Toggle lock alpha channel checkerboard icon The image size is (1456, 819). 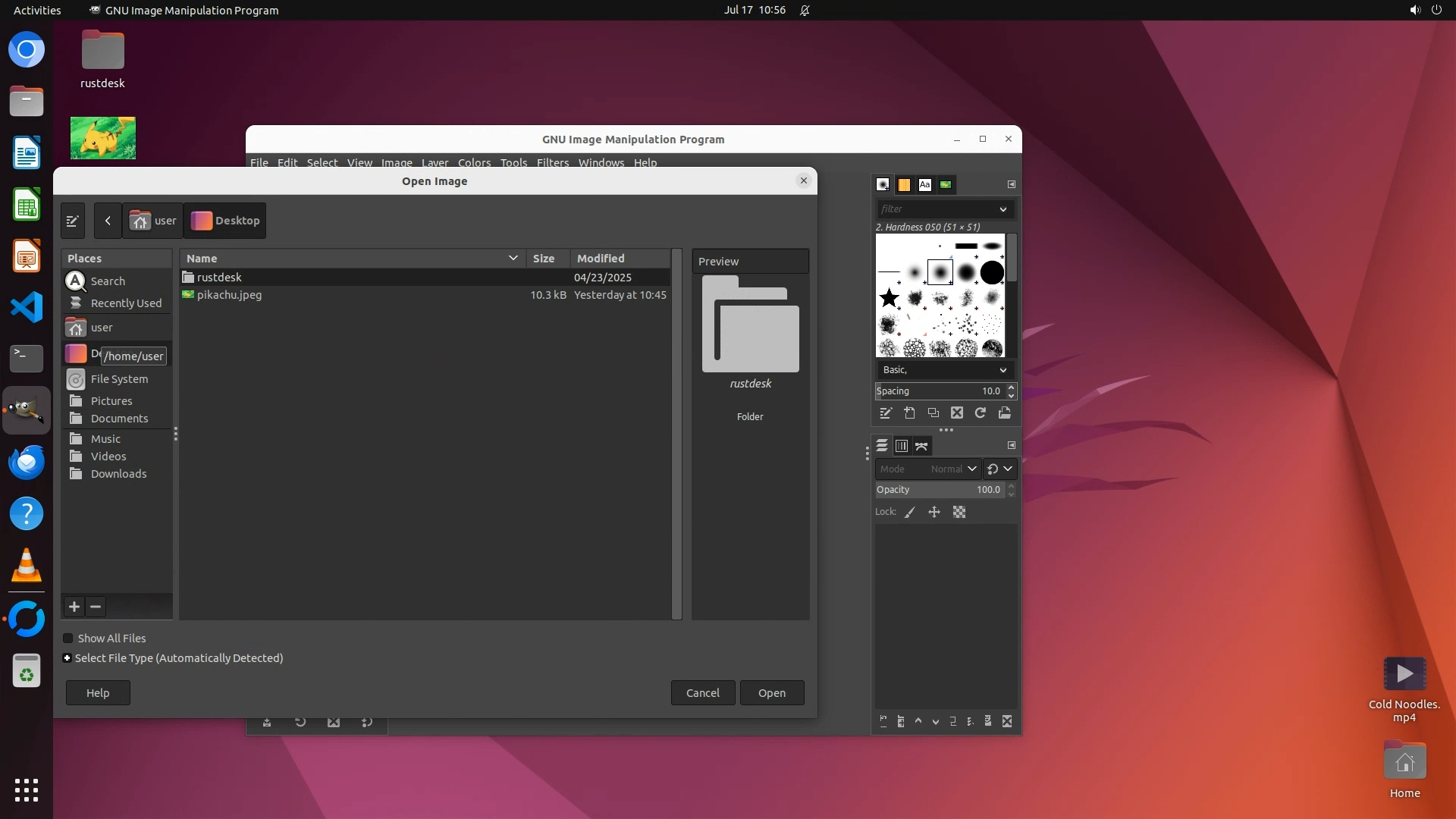coord(959,513)
